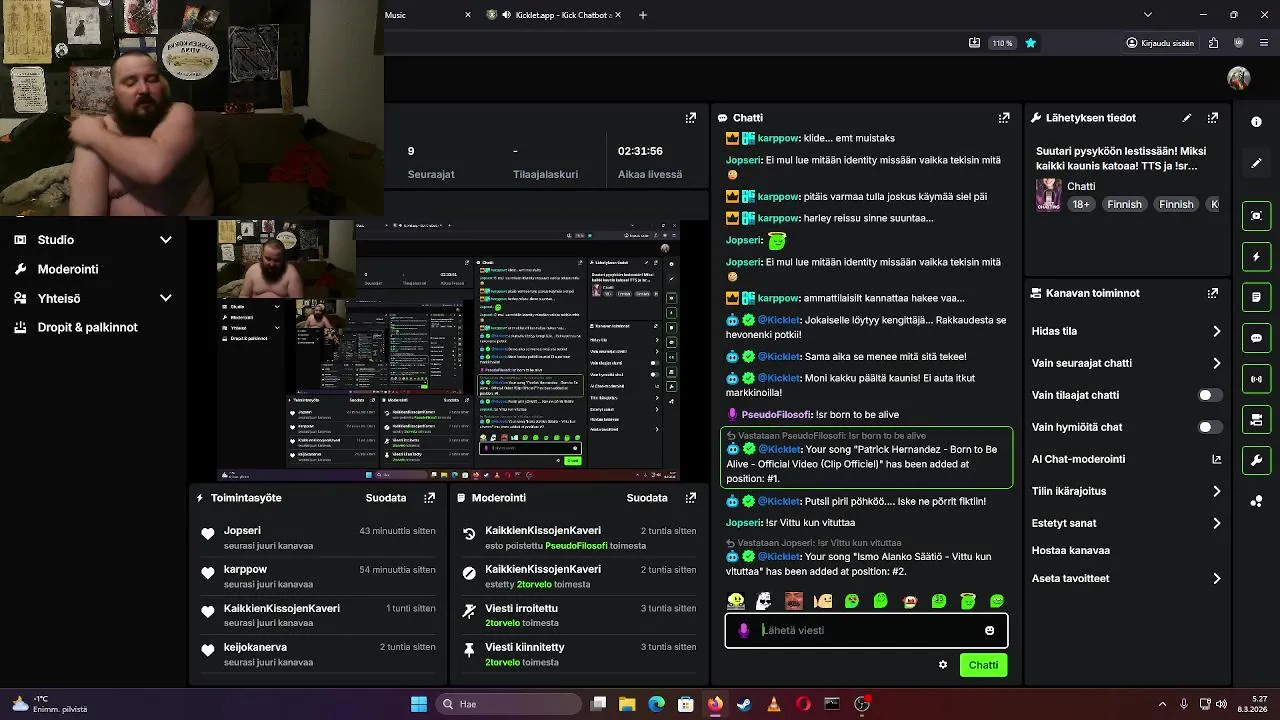Pop out the stream stats panel
The height and width of the screenshot is (720, 1280).
[x=690, y=117]
